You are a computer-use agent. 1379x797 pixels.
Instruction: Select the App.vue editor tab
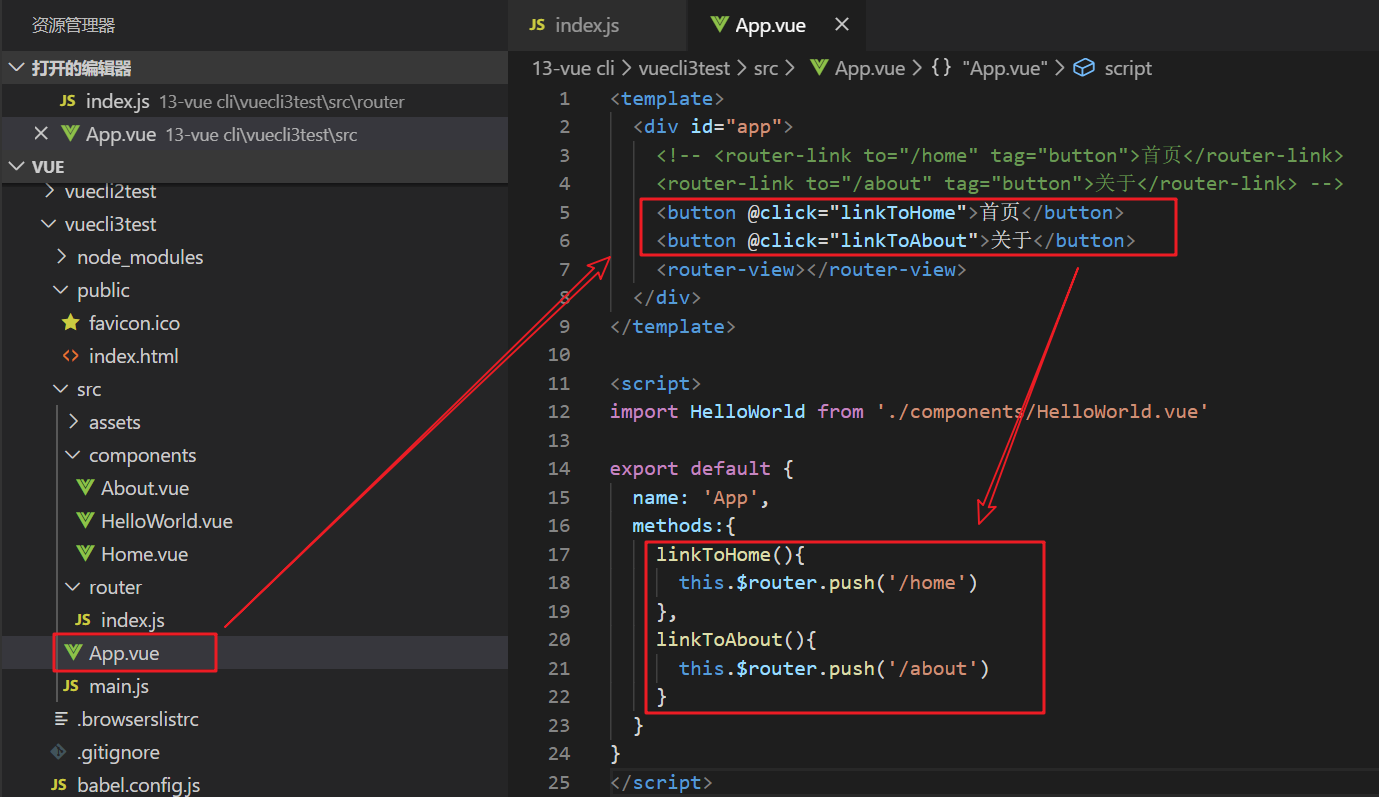pos(770,25)
